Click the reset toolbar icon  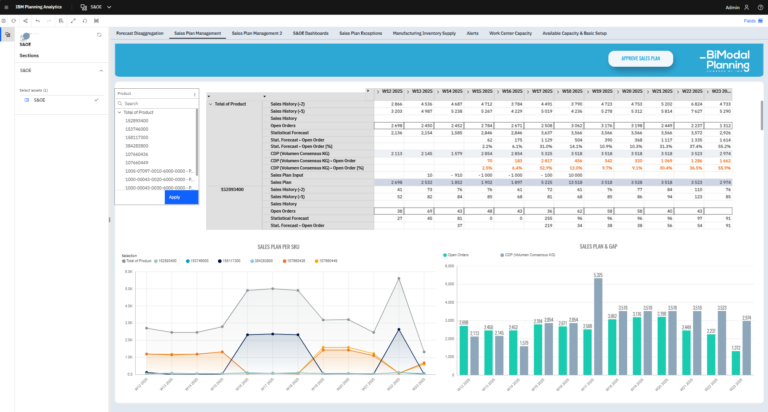coord(85,21)
